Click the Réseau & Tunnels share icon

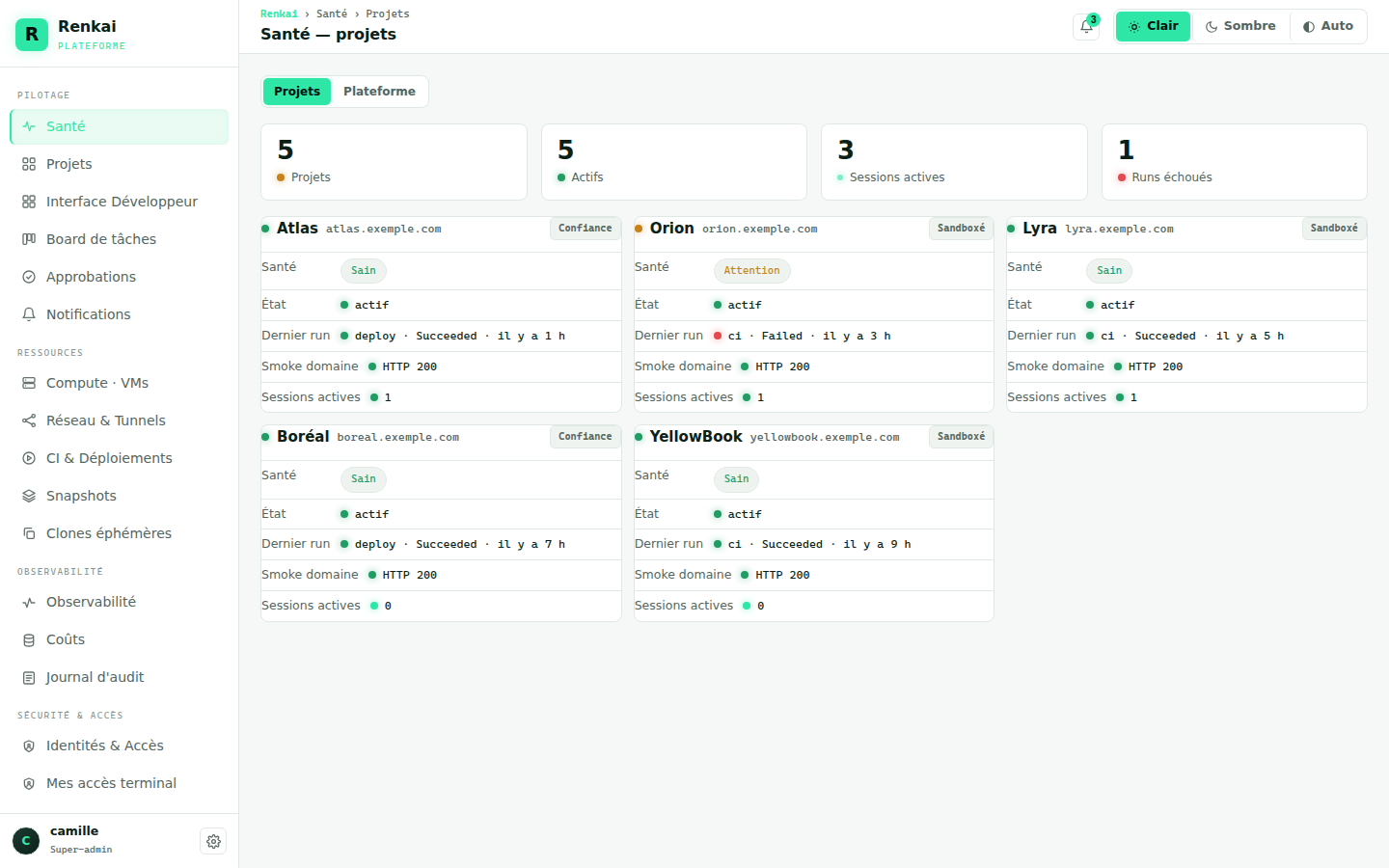tap(29, 420)
